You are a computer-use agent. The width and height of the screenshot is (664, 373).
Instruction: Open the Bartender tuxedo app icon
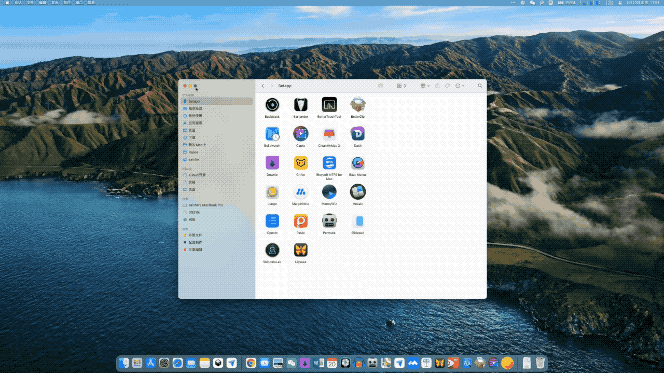click(301, 105)
